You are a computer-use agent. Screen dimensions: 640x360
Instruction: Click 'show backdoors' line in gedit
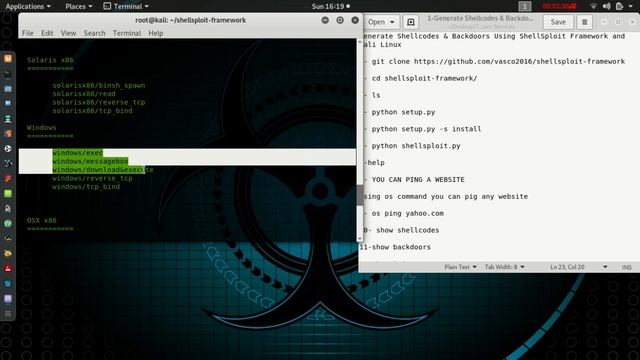point(401,247)
